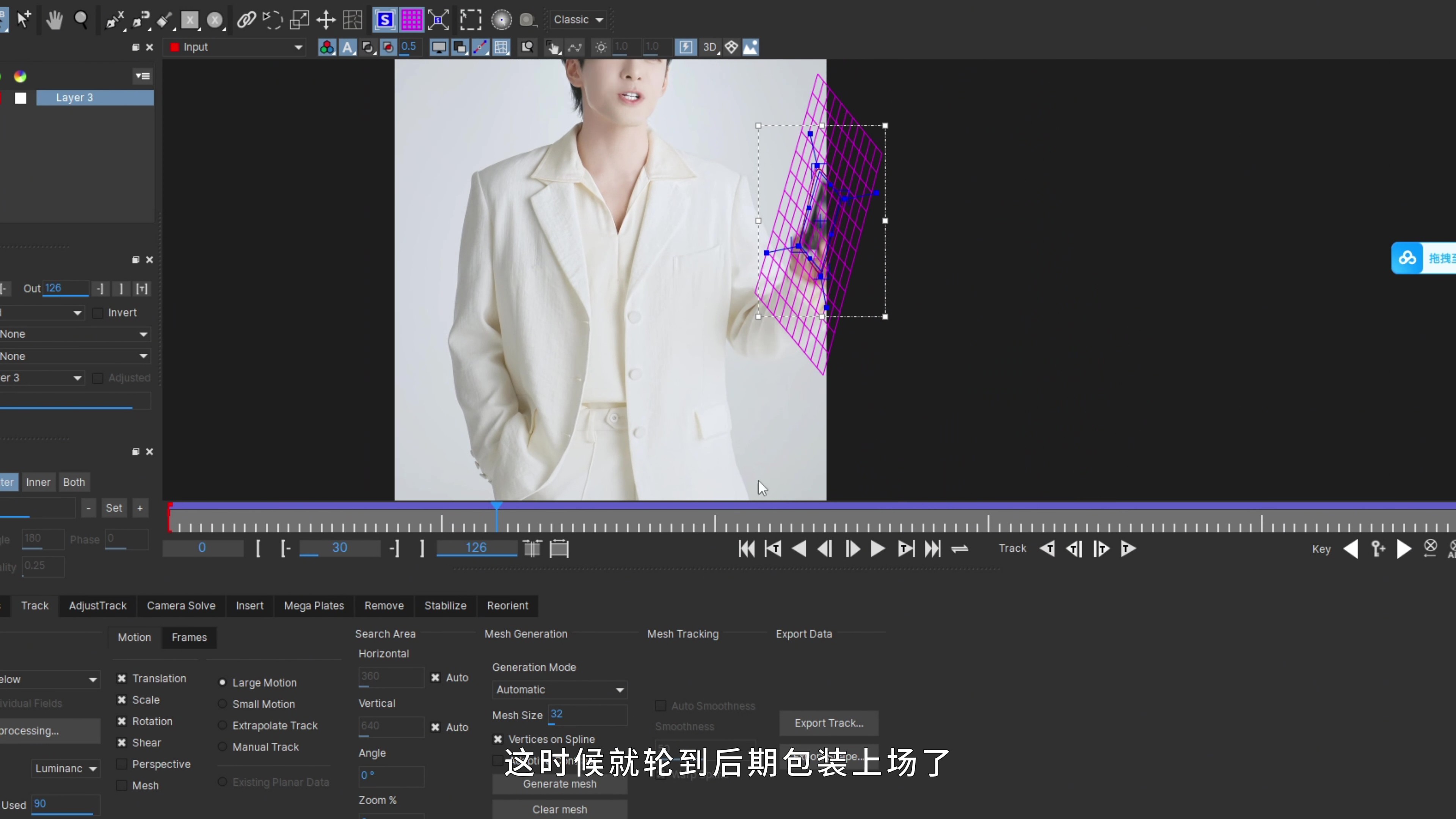
Task: Open the Stabilize tab
Action: (x=445, y=606)
